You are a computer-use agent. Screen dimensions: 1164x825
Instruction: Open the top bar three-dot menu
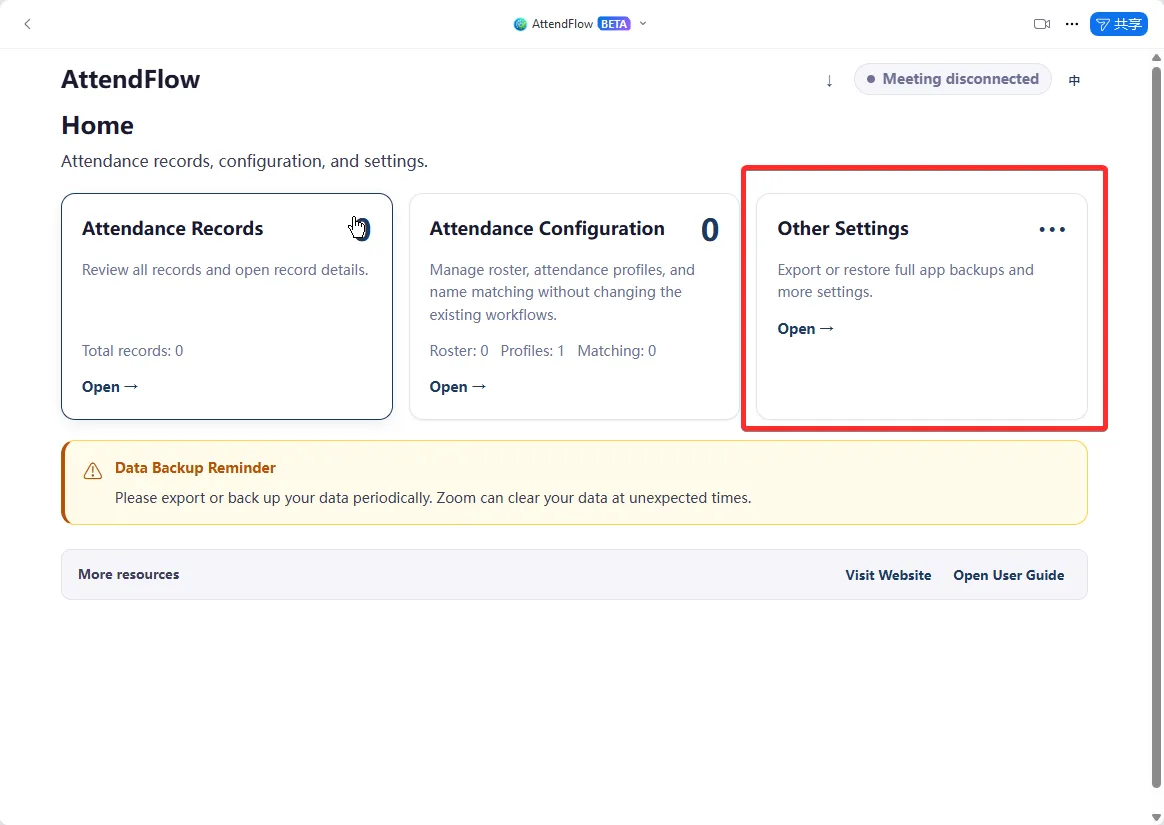[x=1071, y=24]
